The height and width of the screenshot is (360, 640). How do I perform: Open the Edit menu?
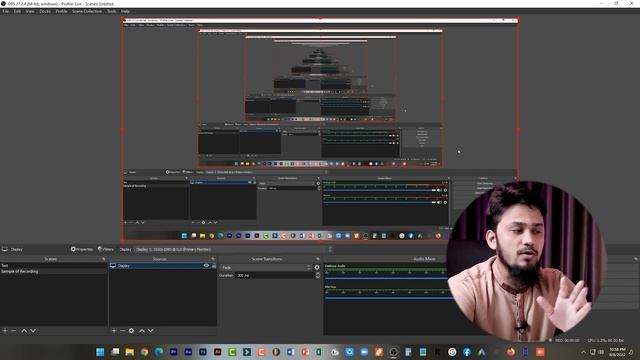(17, 11)
